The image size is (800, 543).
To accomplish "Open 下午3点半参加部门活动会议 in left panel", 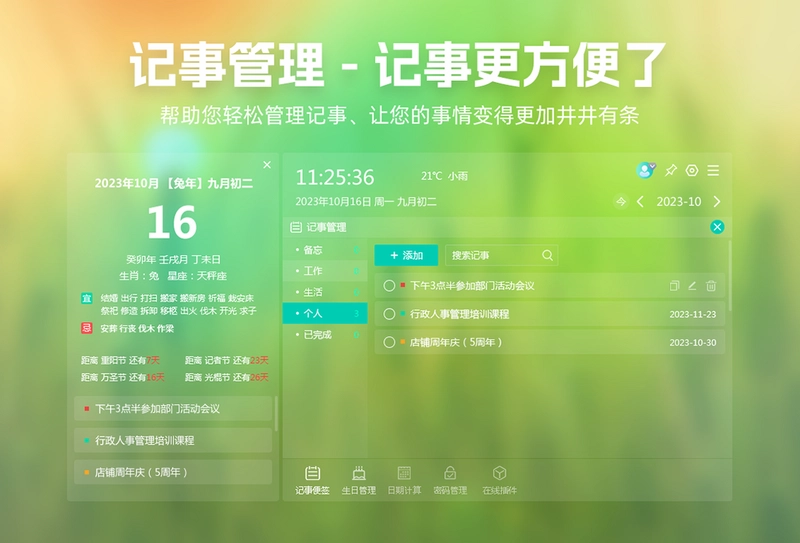I will 173,409.
